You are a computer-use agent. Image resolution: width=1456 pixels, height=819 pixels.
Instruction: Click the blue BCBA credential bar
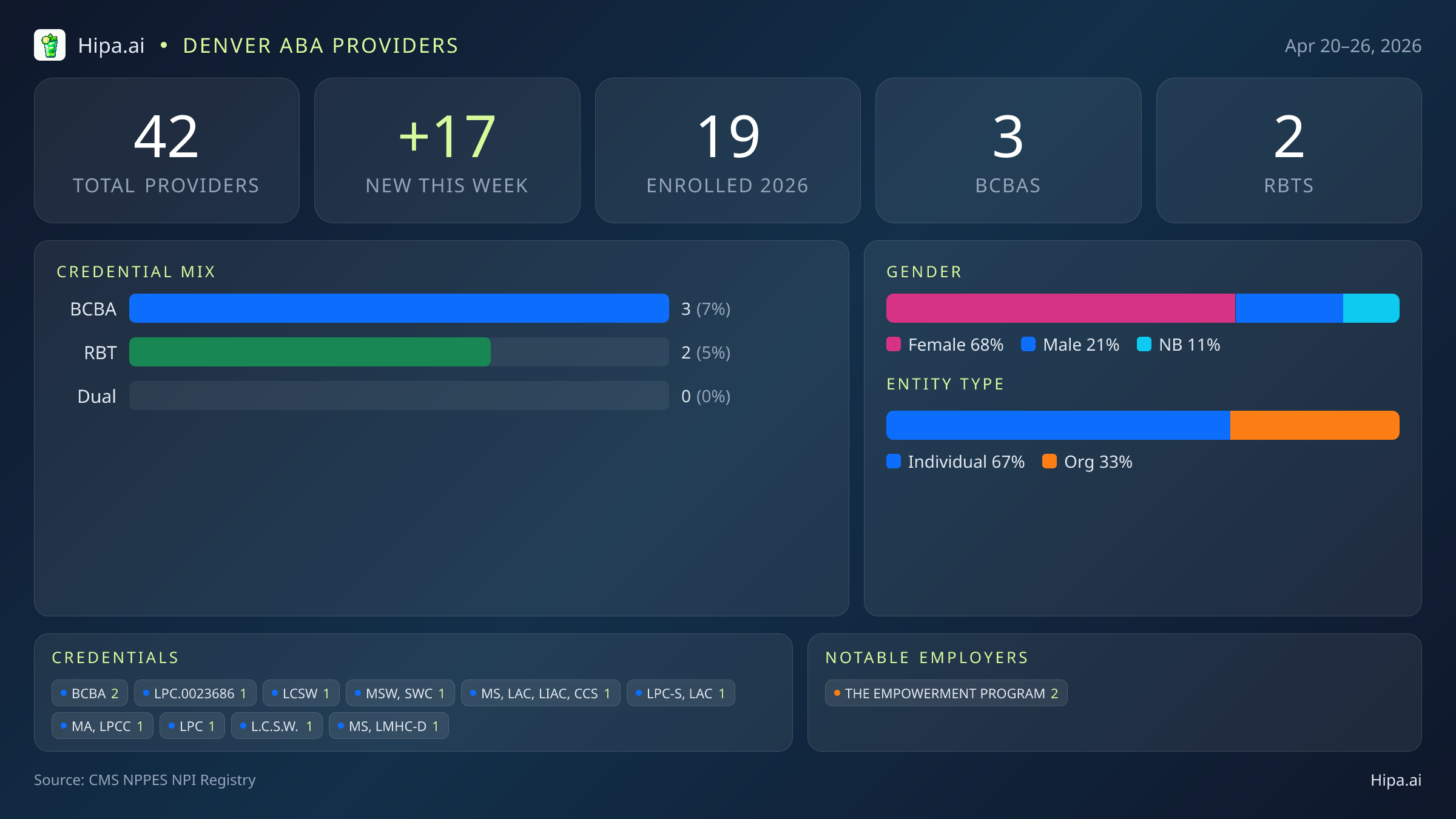tap(399, 308)
